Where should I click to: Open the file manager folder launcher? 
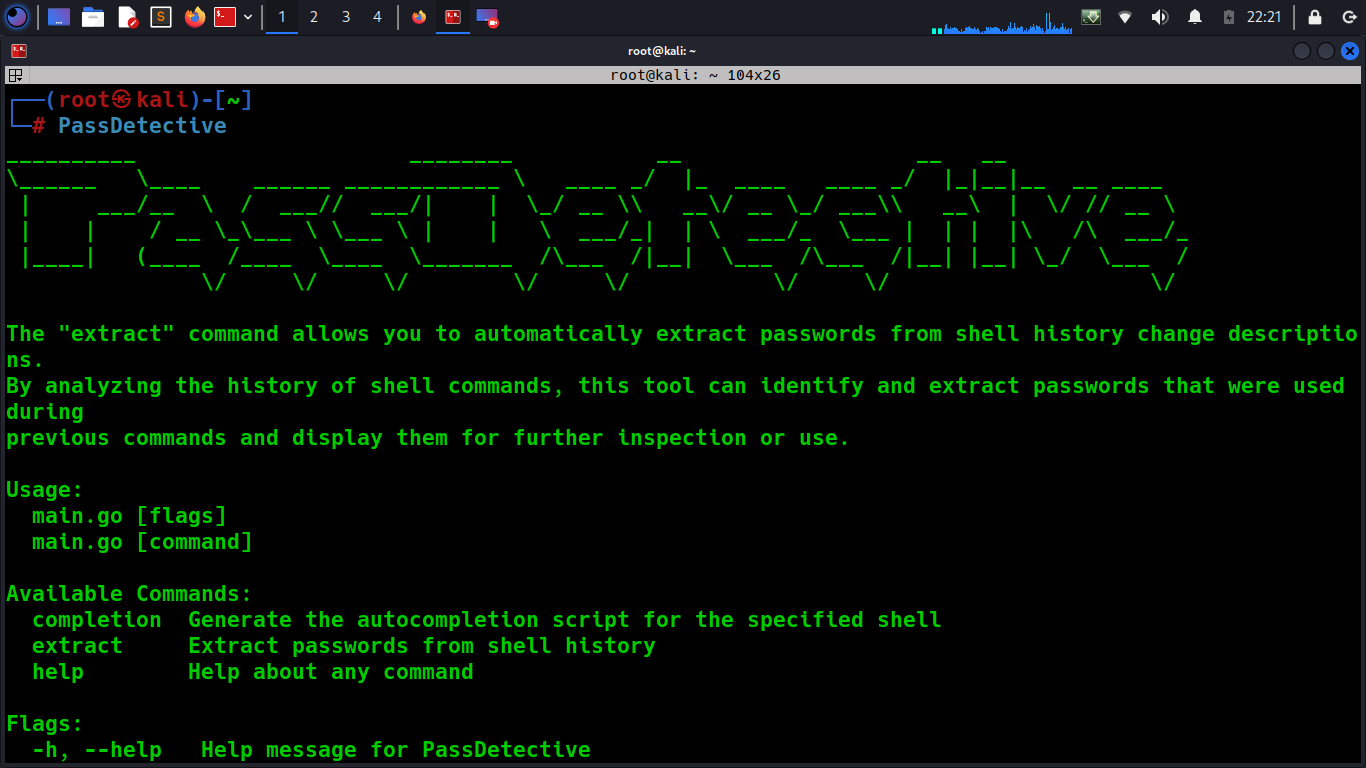point(93,17)
